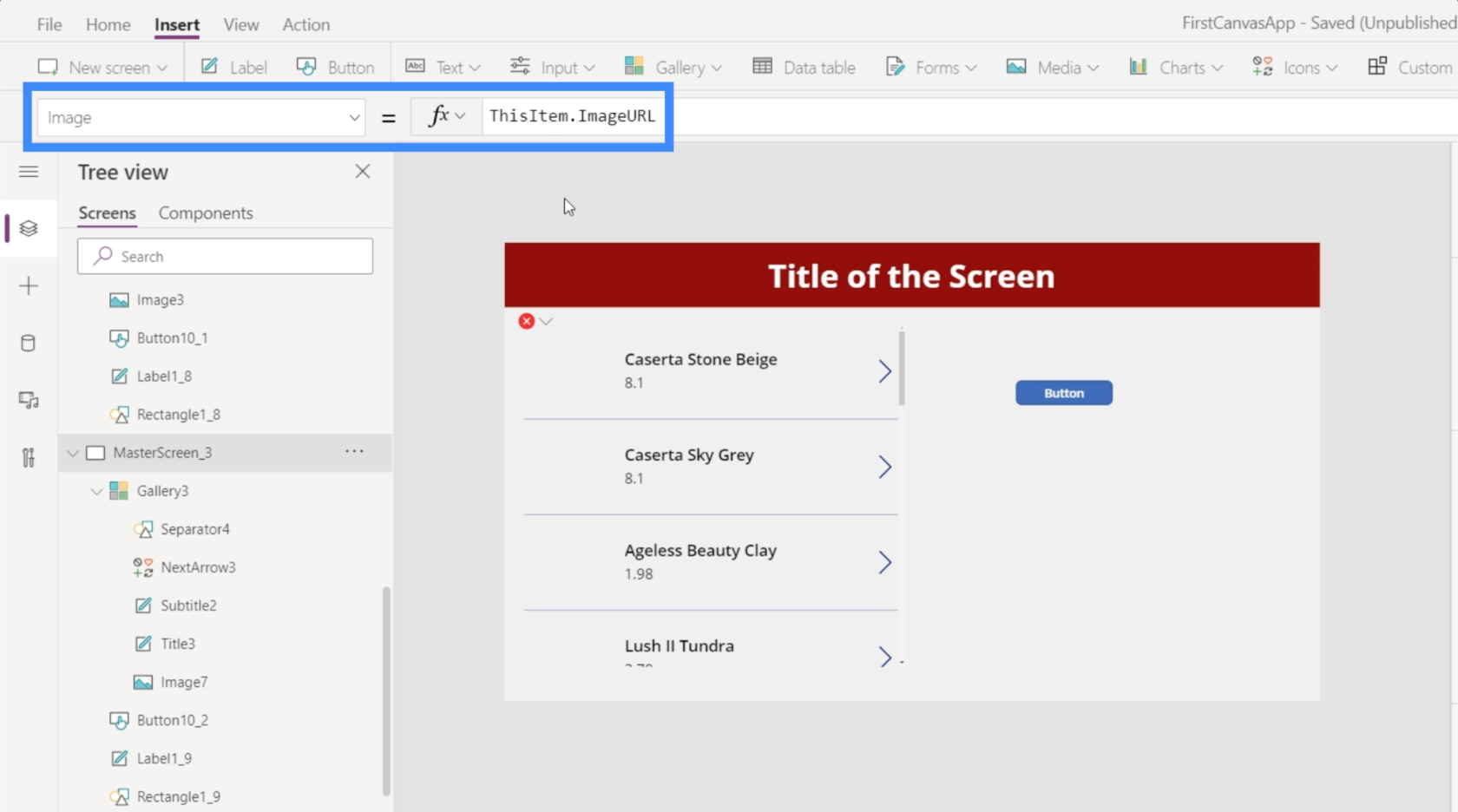Switch to the Components tab

click(x=206, y=213)
